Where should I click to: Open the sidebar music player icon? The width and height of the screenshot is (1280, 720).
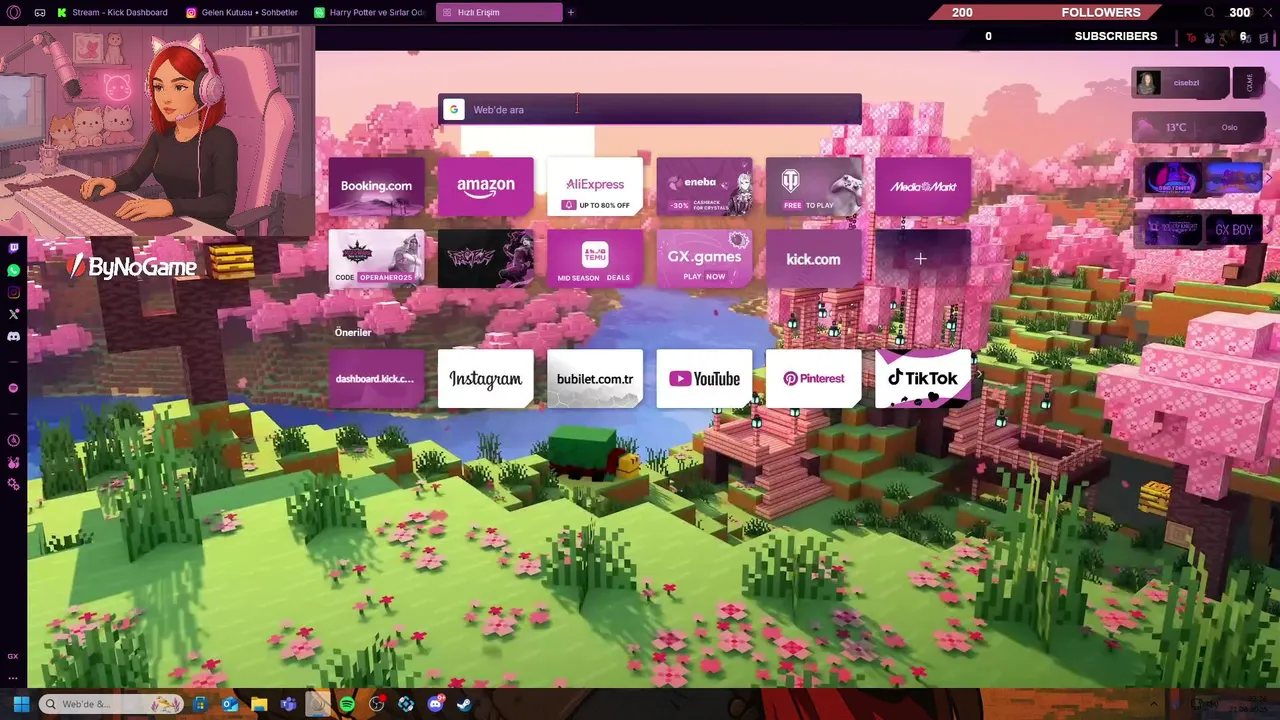click(13, 388)
